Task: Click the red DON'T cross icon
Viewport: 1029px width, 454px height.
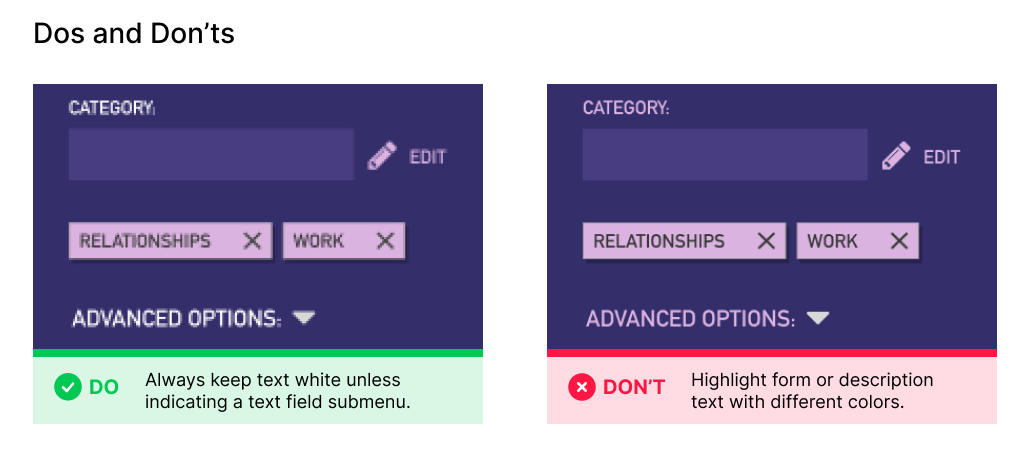Action: 582,387
